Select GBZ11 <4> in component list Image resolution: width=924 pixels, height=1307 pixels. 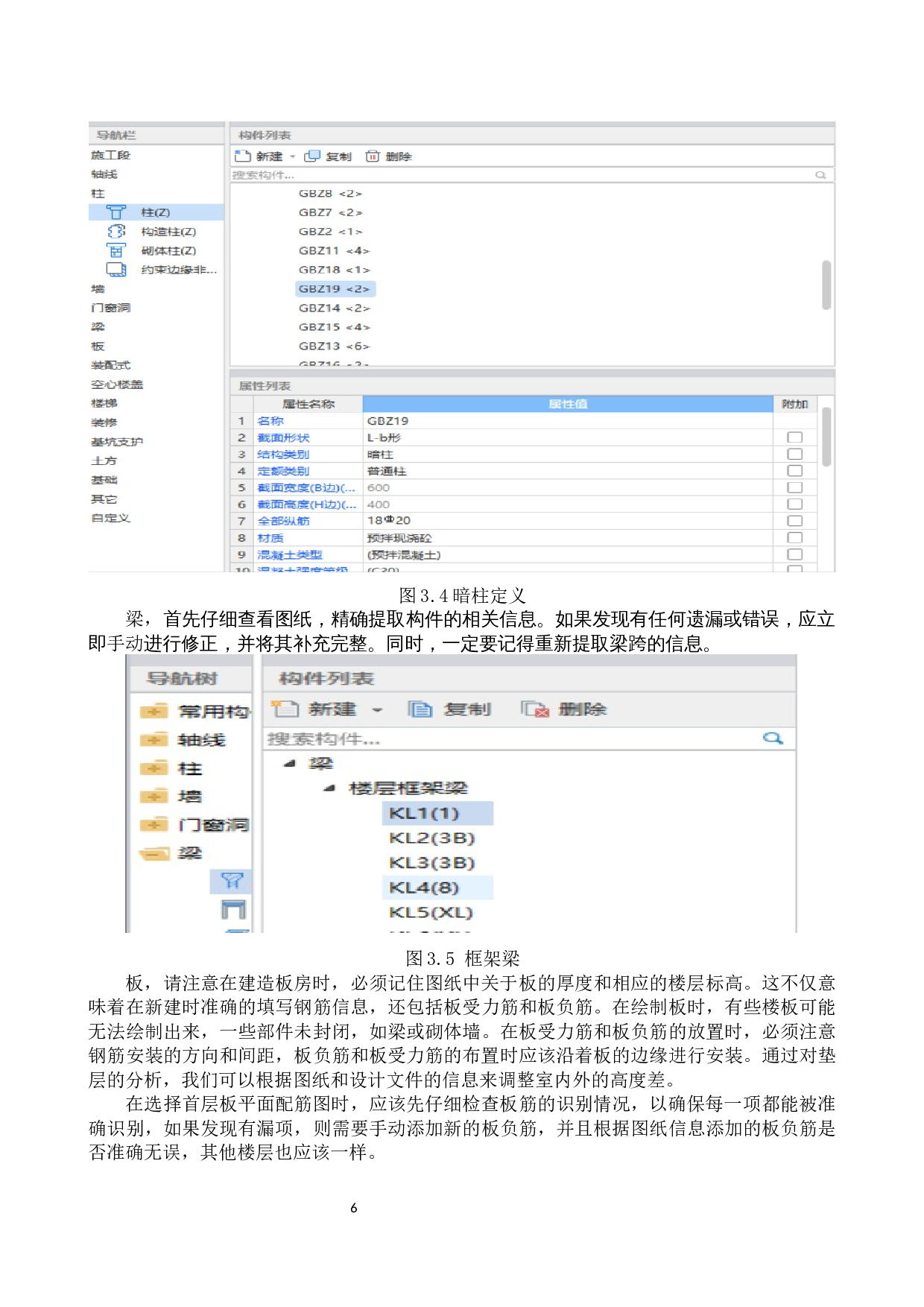[334, 250]
